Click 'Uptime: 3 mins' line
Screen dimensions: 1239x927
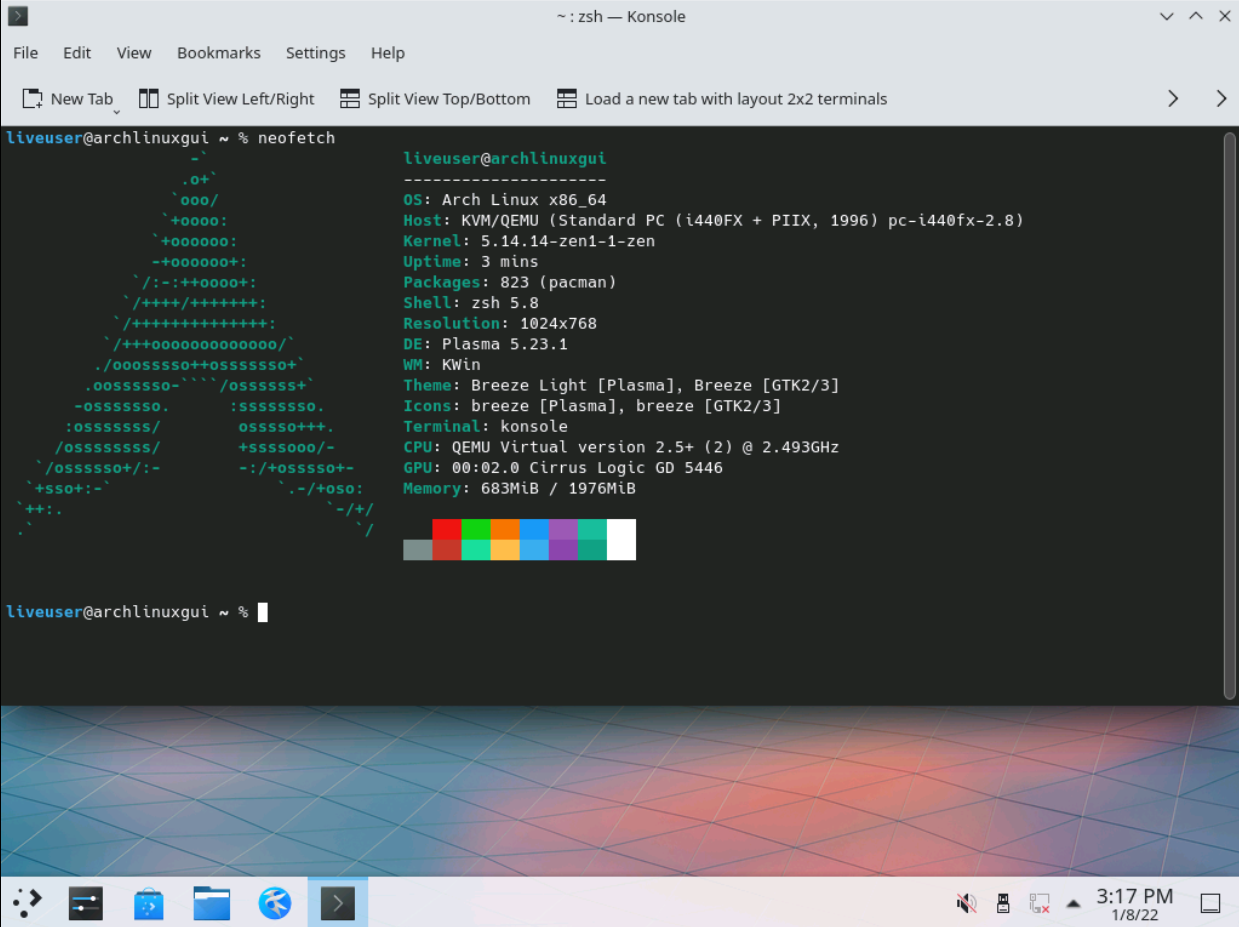(x=471, y=262)
